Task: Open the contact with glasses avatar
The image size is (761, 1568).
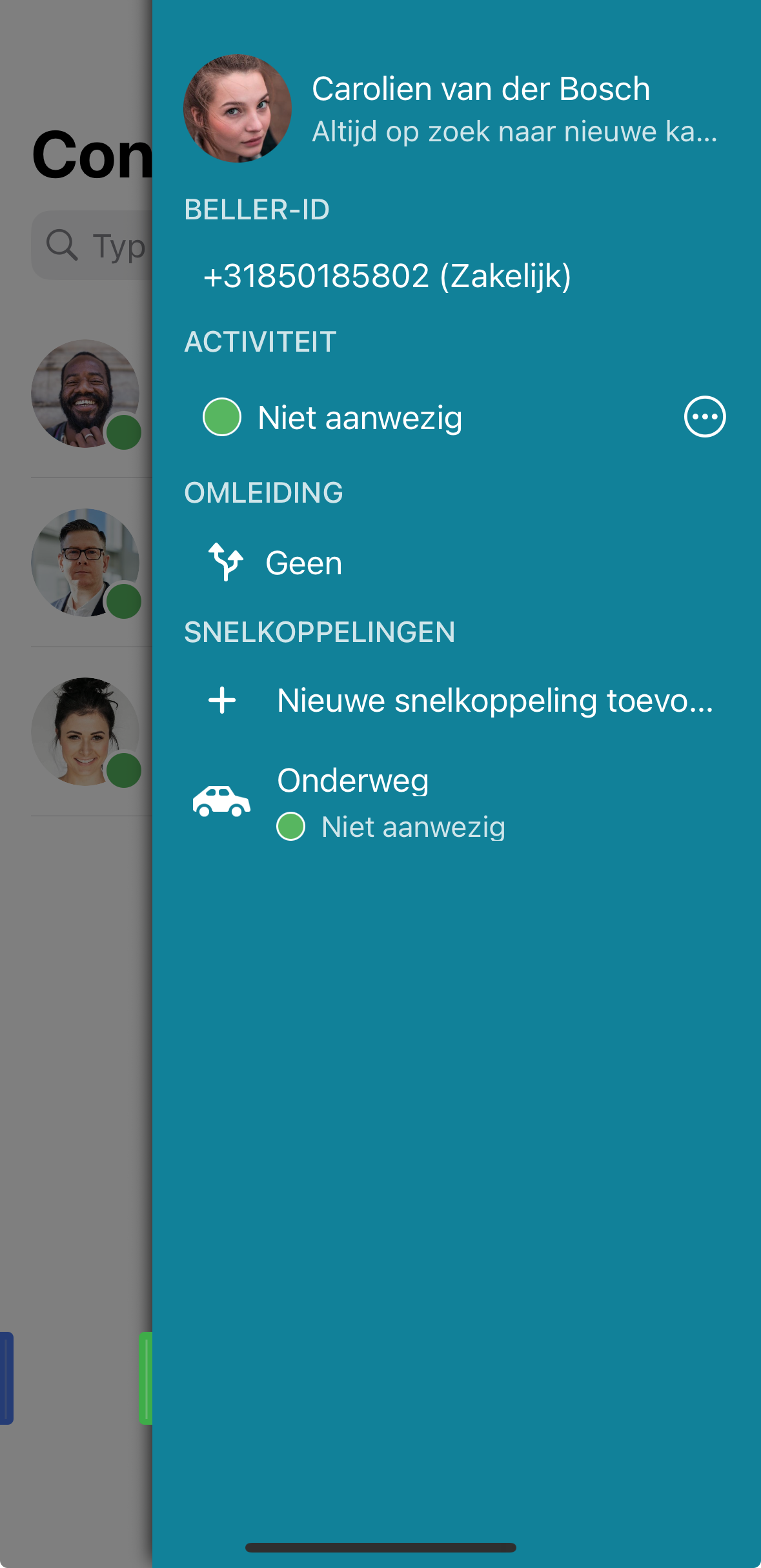Action: [85, 563]
